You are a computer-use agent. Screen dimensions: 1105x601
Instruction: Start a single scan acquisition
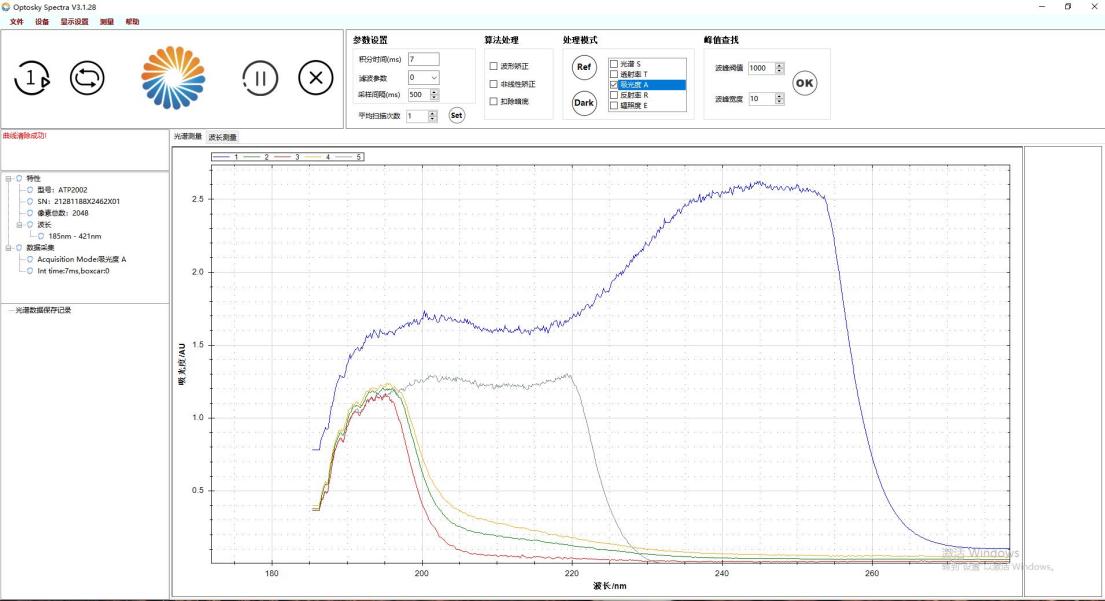(31, 78)
